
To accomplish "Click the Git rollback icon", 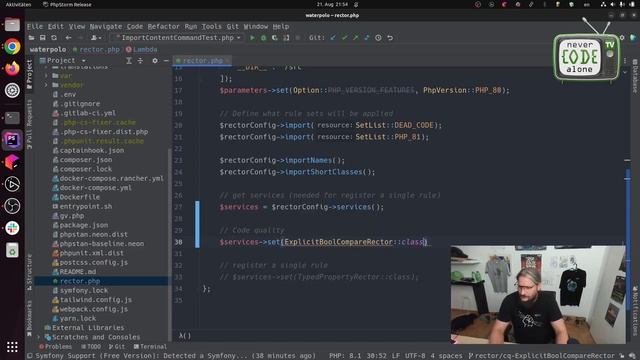I will [x=390, y=38].
